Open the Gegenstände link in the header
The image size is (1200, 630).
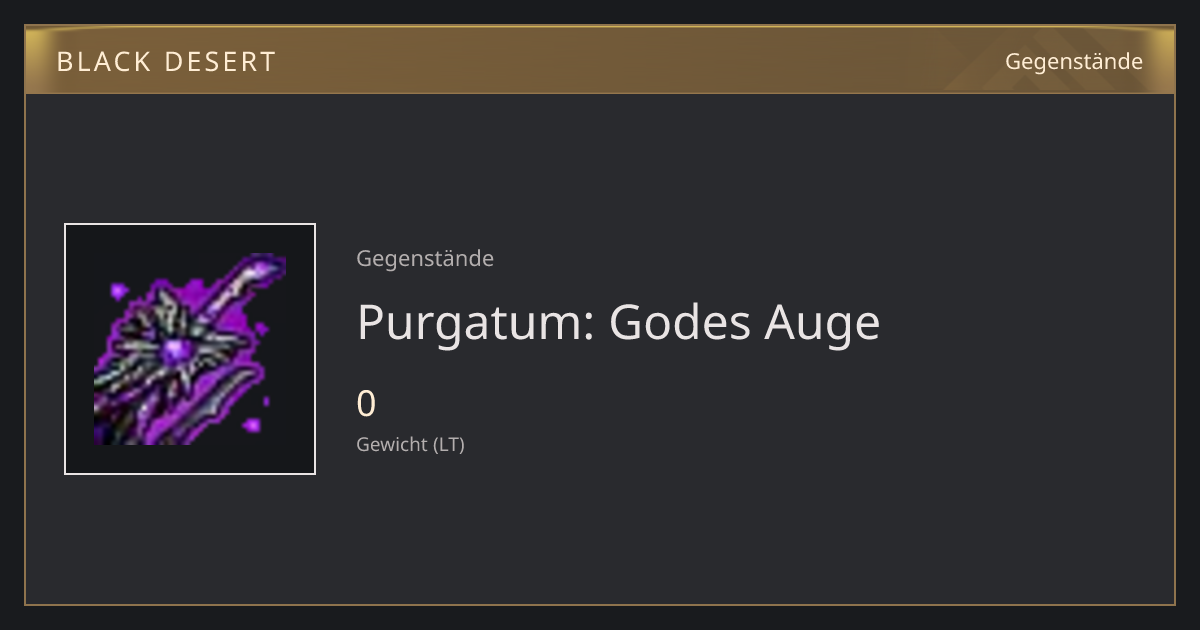click(x=1073, y=61)
